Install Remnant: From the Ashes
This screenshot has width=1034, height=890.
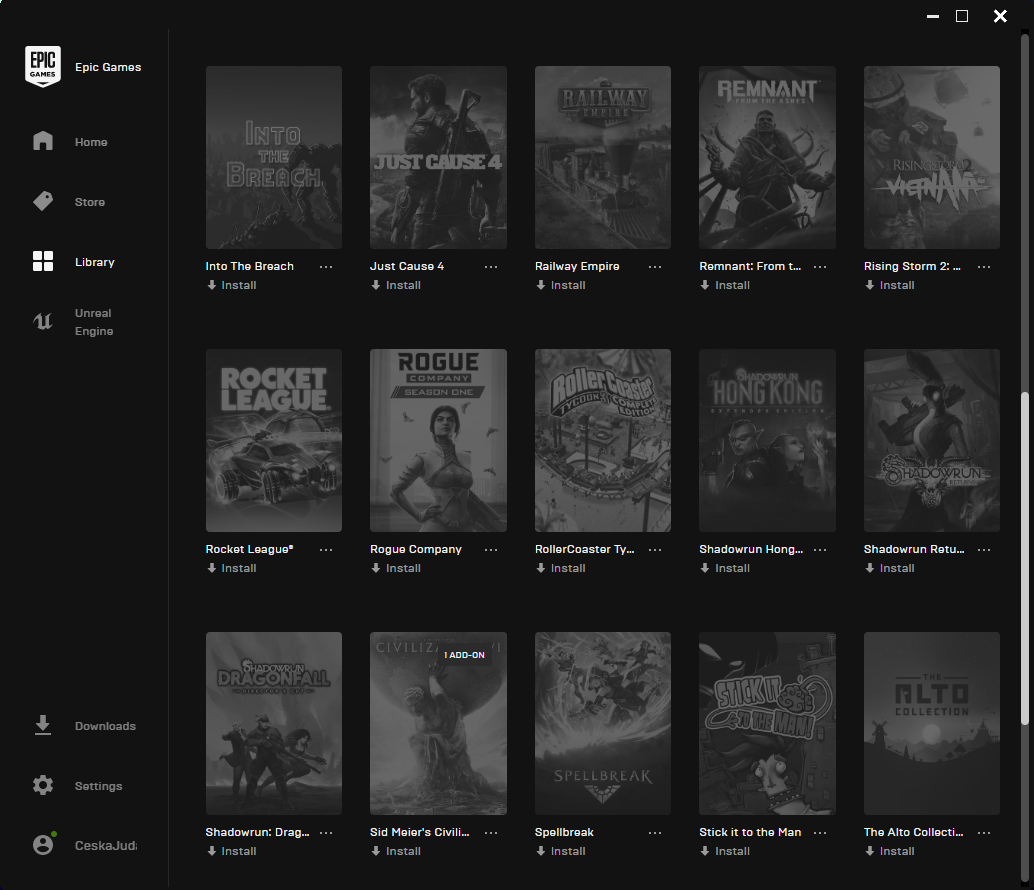tap(725, 285)
